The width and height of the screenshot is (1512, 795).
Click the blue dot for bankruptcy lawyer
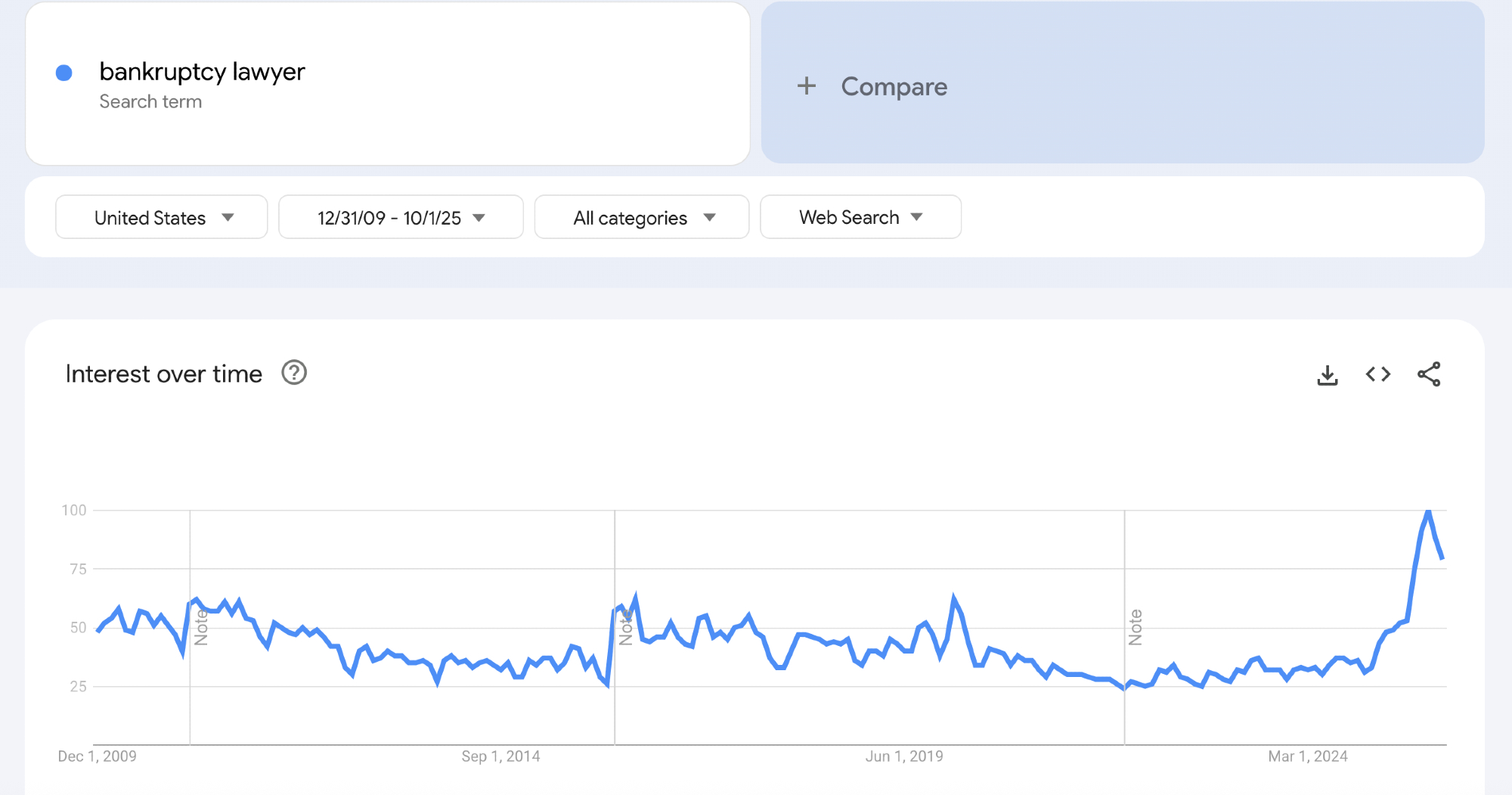[x=64, y=73]
